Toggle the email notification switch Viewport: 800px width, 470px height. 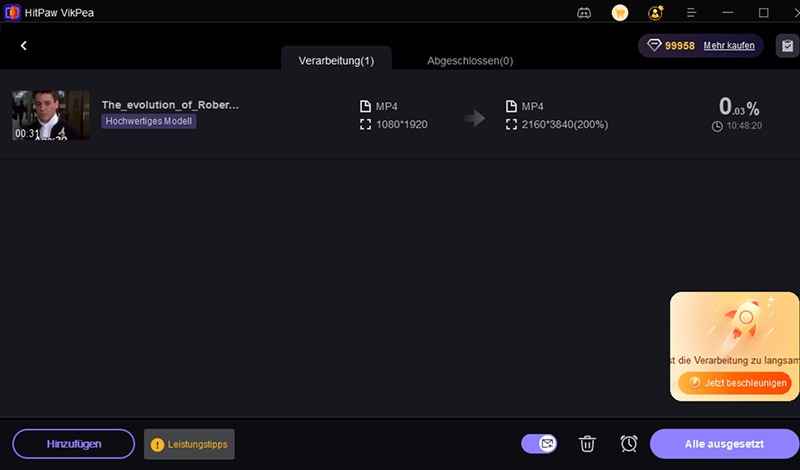(539, 443)
